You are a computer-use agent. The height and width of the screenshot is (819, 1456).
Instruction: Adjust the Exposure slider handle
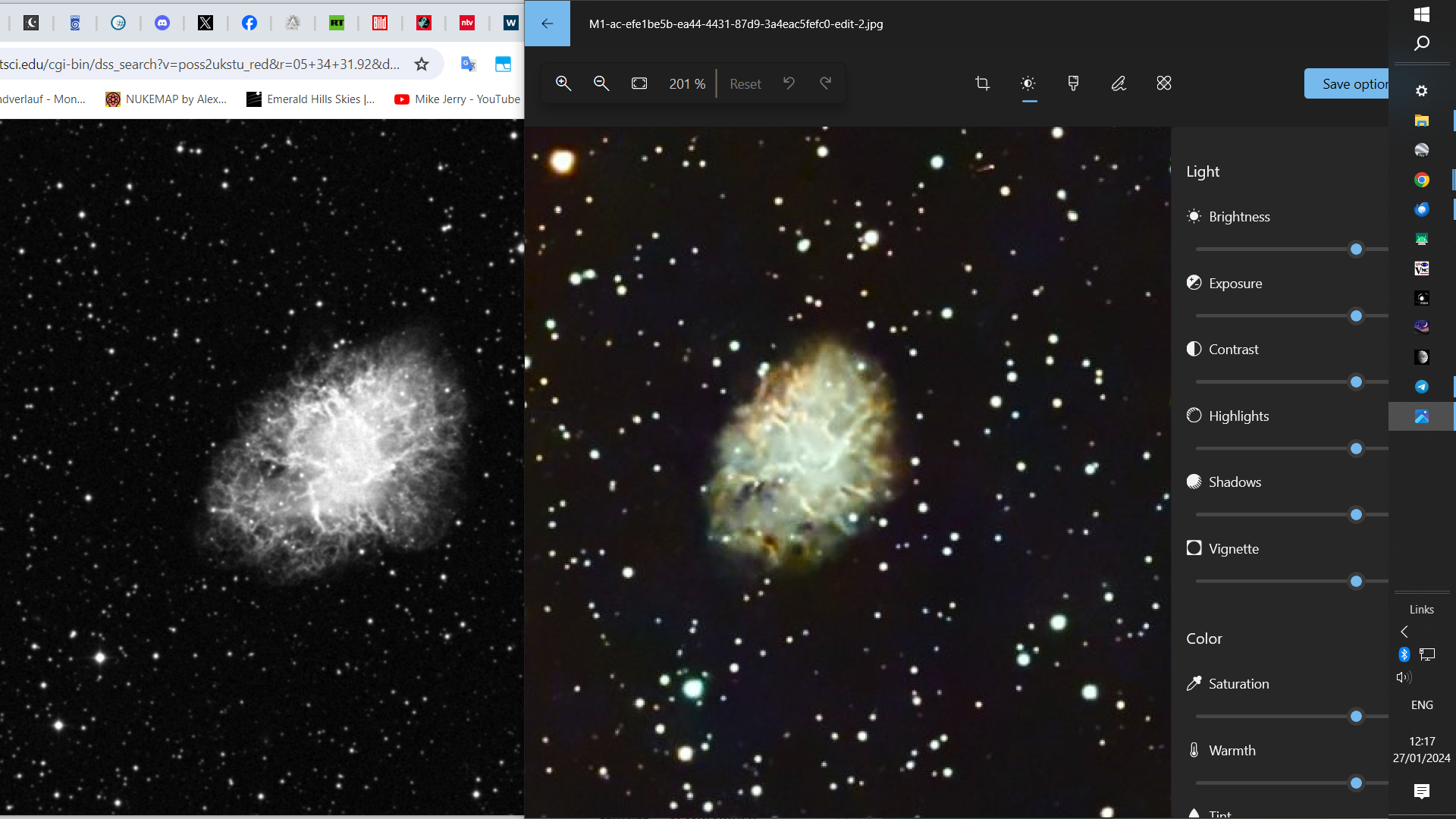1357,316
